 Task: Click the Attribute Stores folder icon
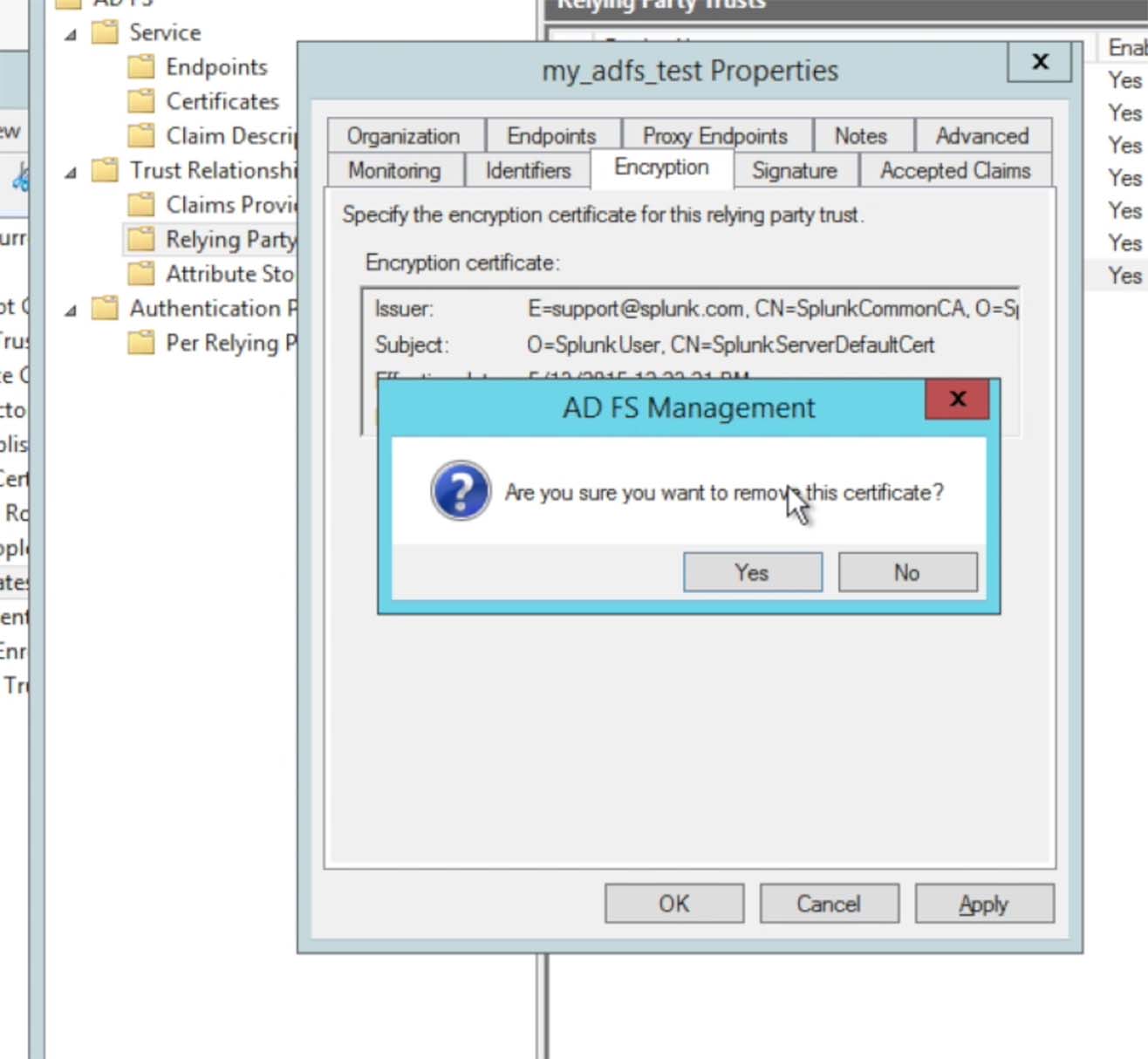[141, 274]
